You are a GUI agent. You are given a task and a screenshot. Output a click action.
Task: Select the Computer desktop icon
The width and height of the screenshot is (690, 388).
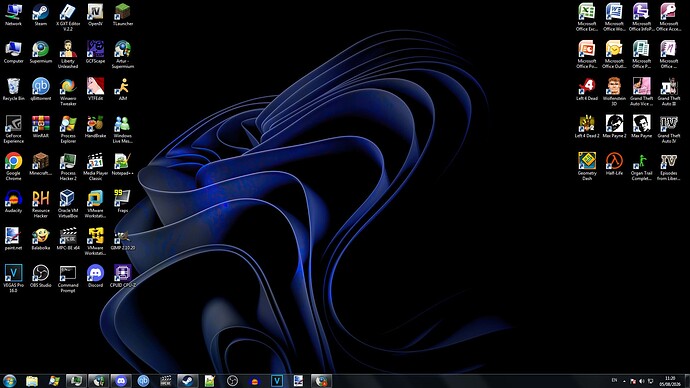click(13, 52)
